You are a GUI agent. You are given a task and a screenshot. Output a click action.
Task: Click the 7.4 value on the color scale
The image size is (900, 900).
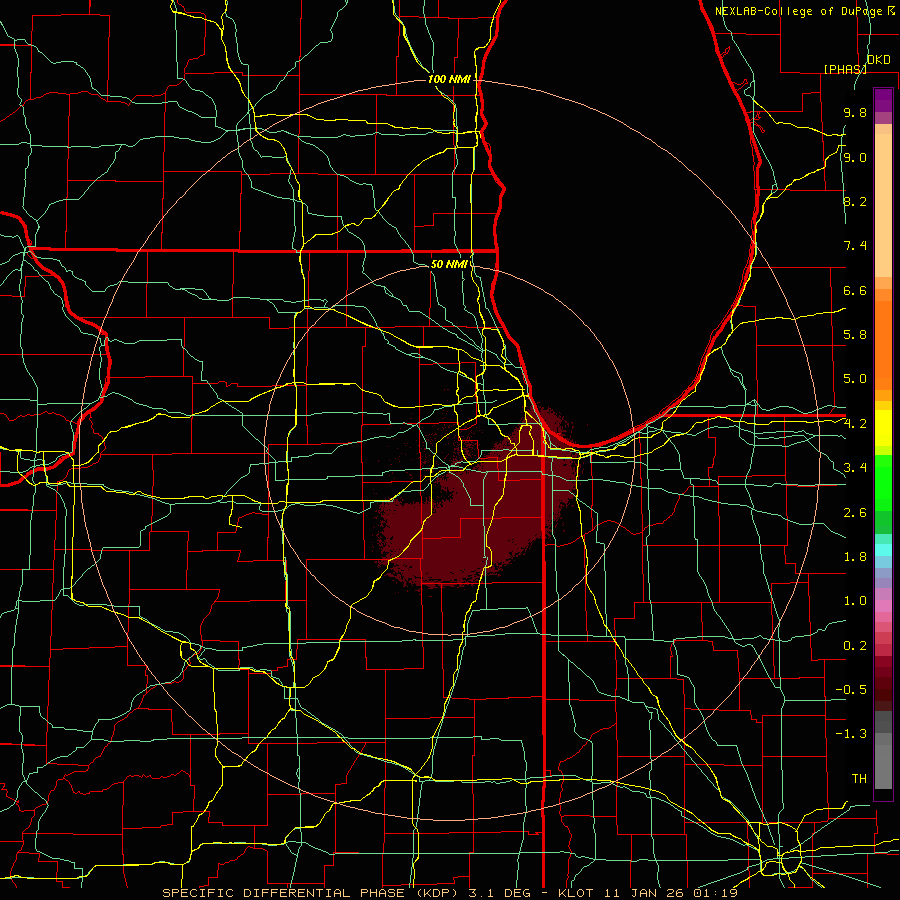[x=855, y=246]
